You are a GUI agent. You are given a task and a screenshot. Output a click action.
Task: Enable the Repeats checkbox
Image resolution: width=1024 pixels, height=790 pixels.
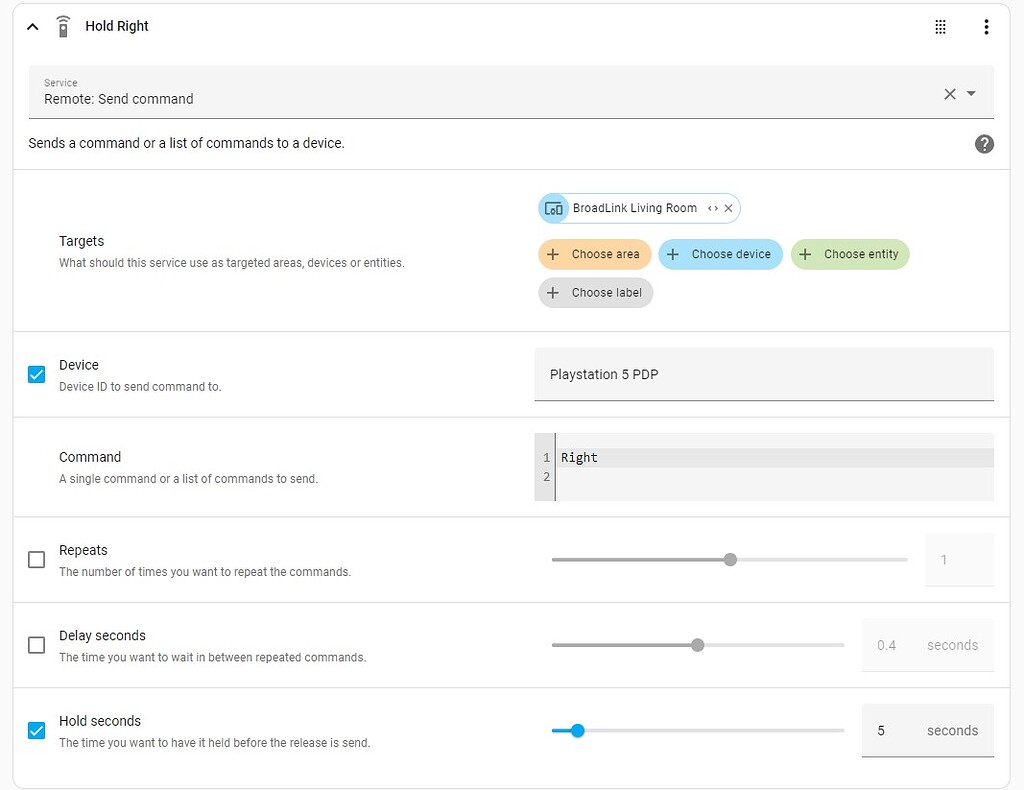point(36,559)
